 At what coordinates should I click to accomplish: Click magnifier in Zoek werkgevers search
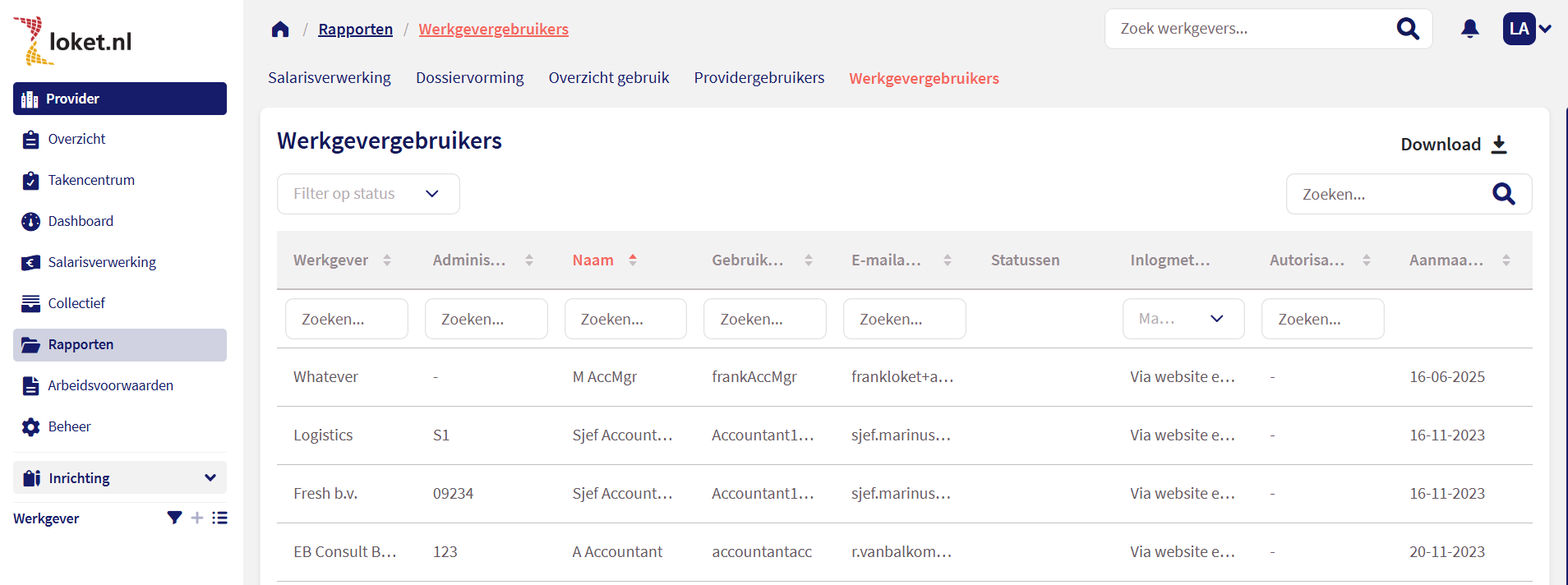tap(1408, 29)
